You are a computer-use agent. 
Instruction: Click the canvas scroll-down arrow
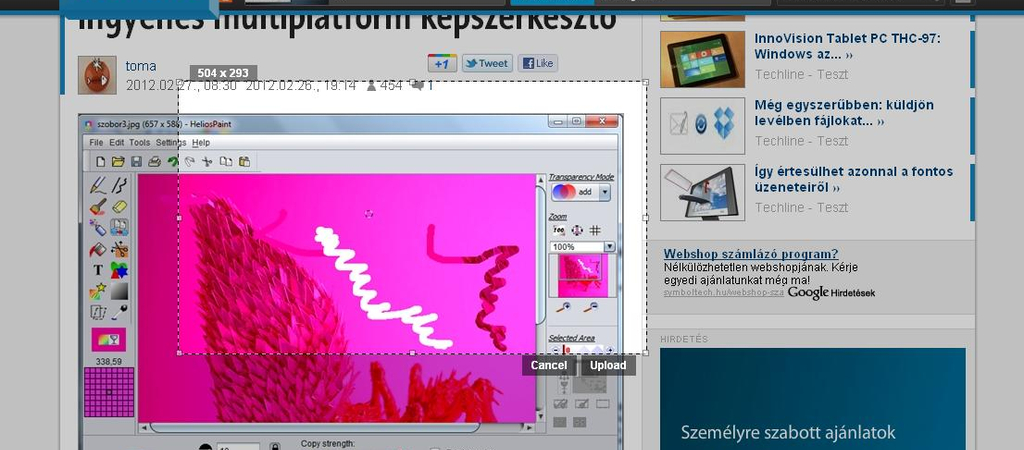pos(540,417)
